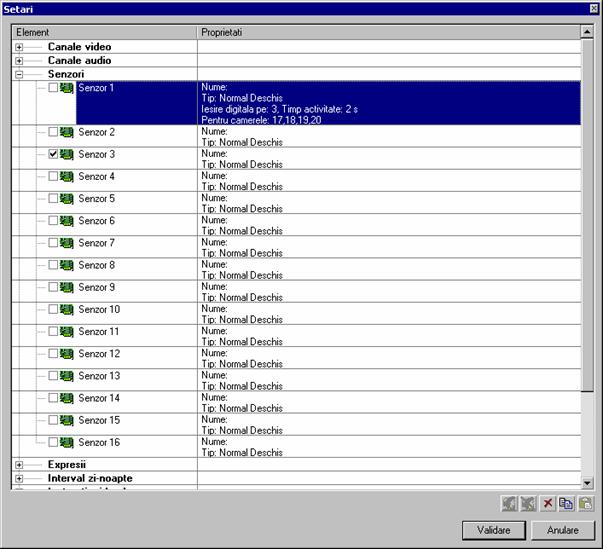Click the scrollbar down arrow
This screenshot has width=603, height=549.
click(587, 480)
